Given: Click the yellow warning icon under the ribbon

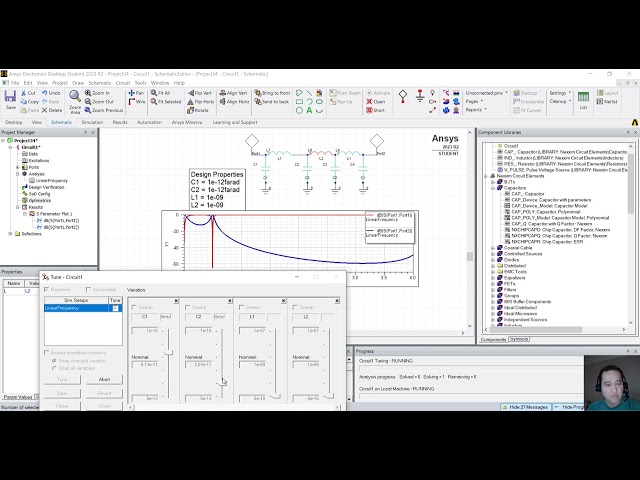Looking at the screenshot, I should (x=635, y=122).
